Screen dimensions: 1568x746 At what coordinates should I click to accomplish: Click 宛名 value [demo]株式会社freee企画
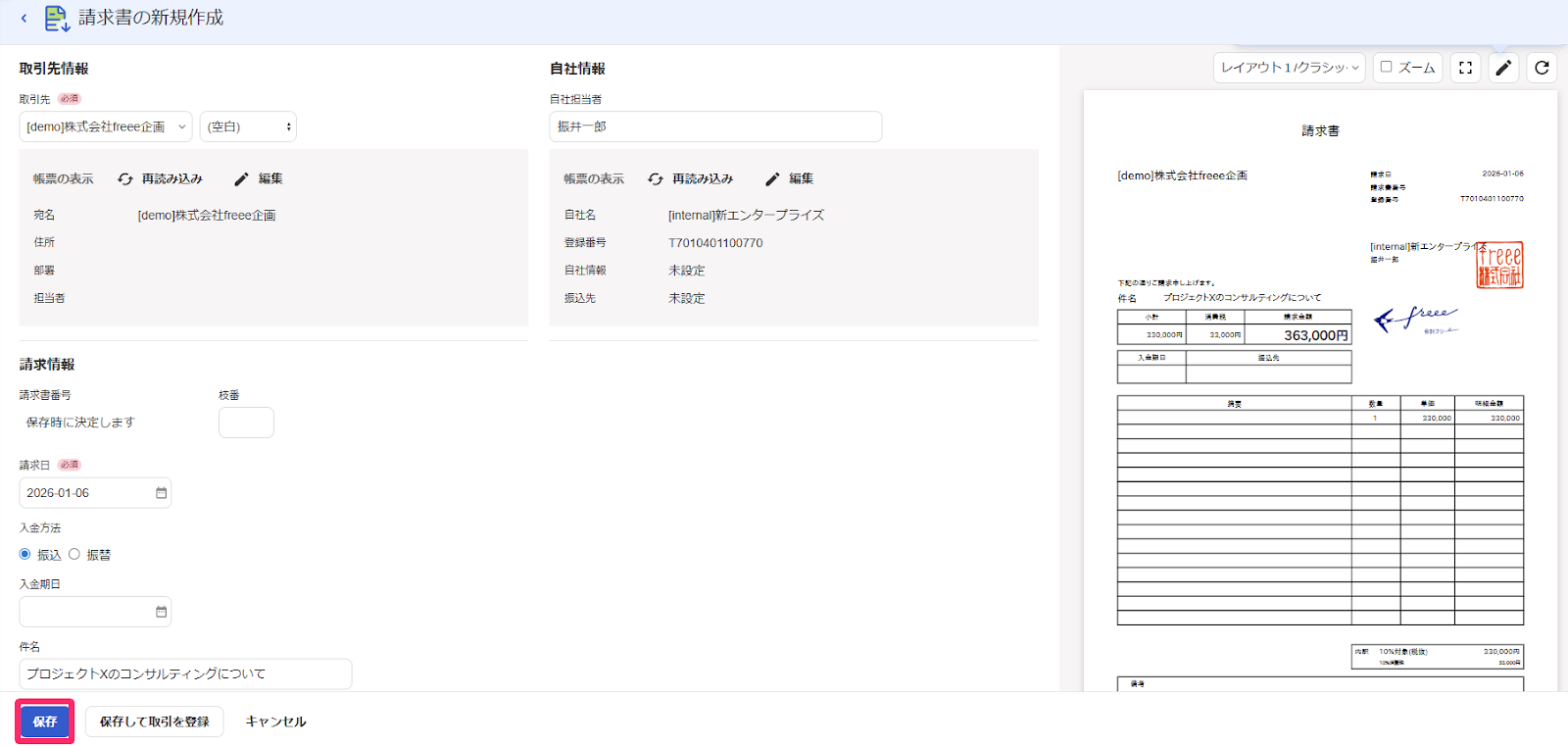[x=207, y=216]
